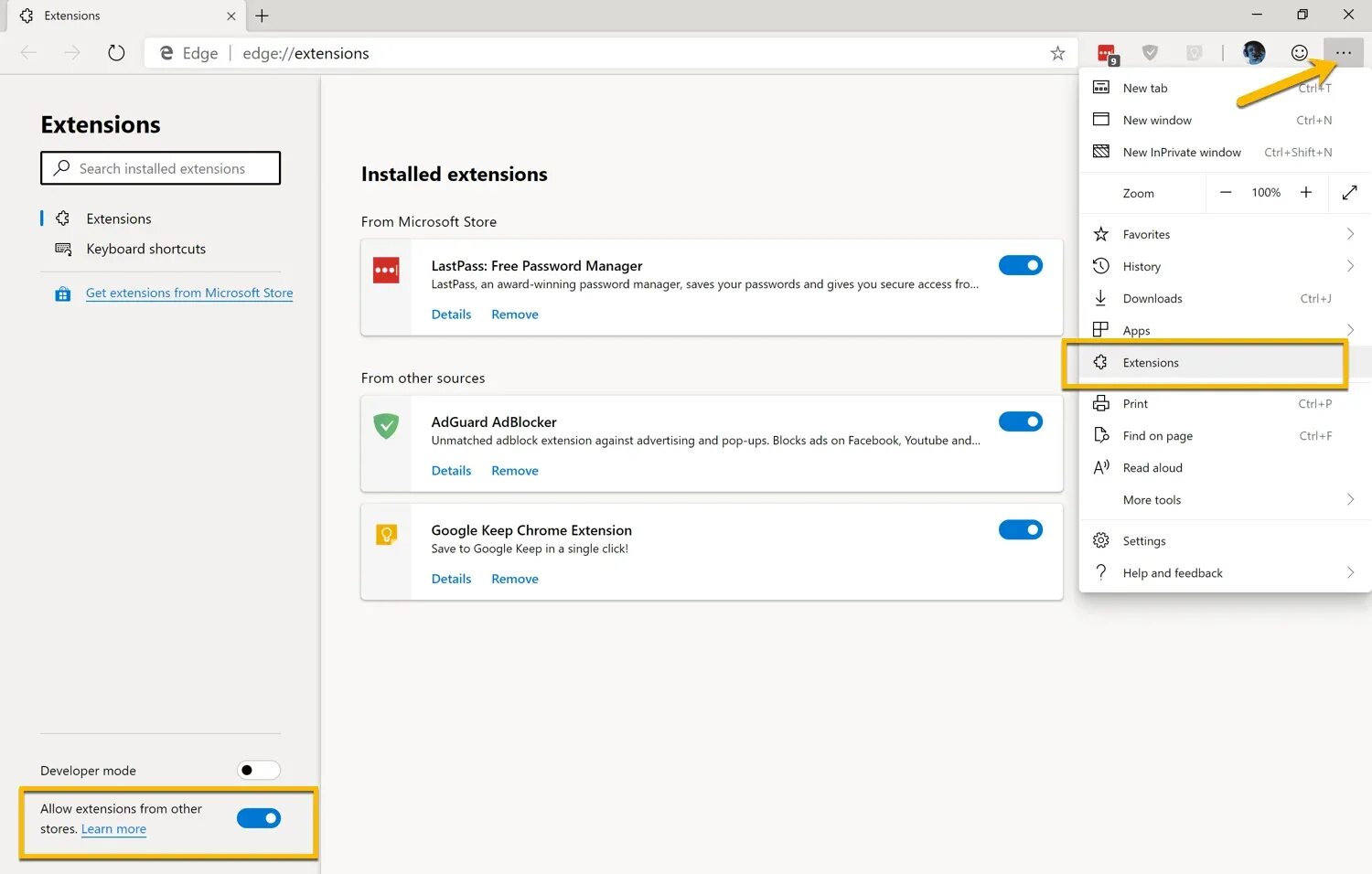Open the LastPass toolbar extension icon
Screen dimensions: 1372x874
tap(1107, 54)
